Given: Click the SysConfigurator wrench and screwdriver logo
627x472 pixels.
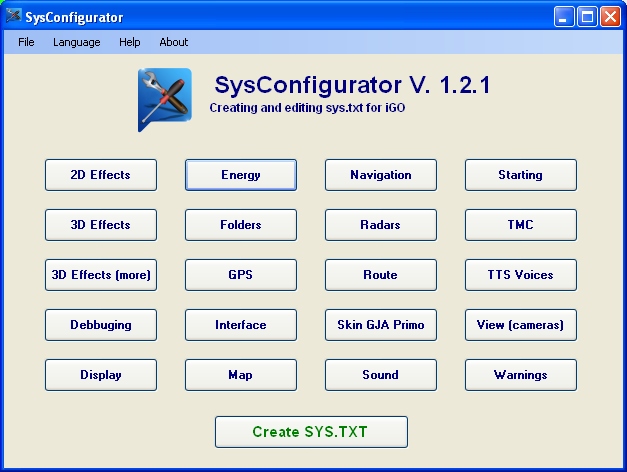Looking at the screenshot, I should 165,99.
